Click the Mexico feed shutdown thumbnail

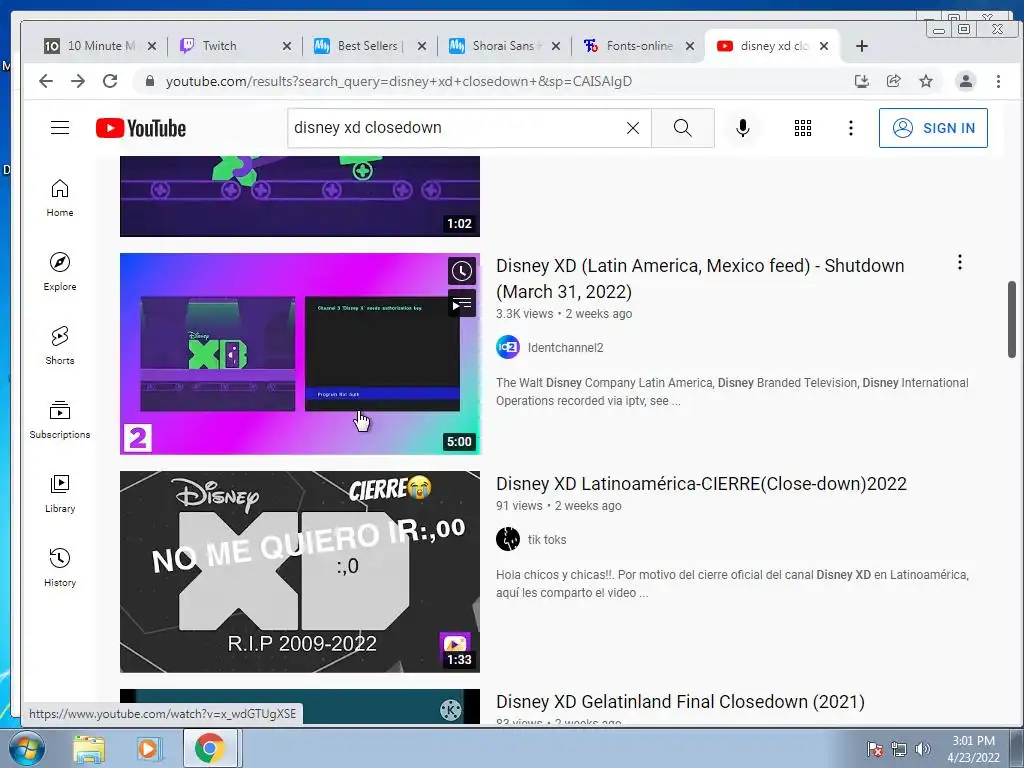300,353
